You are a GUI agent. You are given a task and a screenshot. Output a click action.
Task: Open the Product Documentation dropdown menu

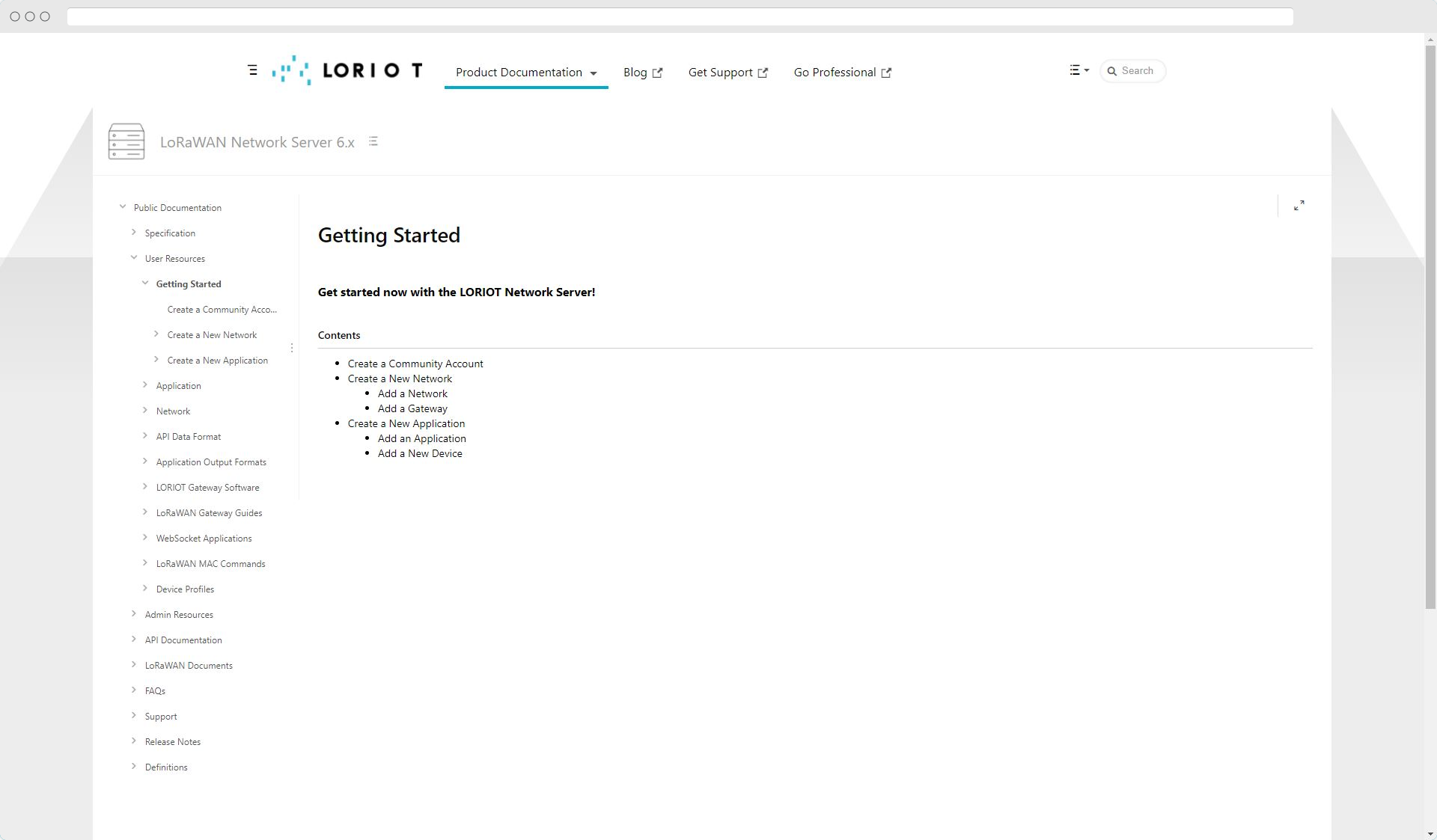point(526,73)
